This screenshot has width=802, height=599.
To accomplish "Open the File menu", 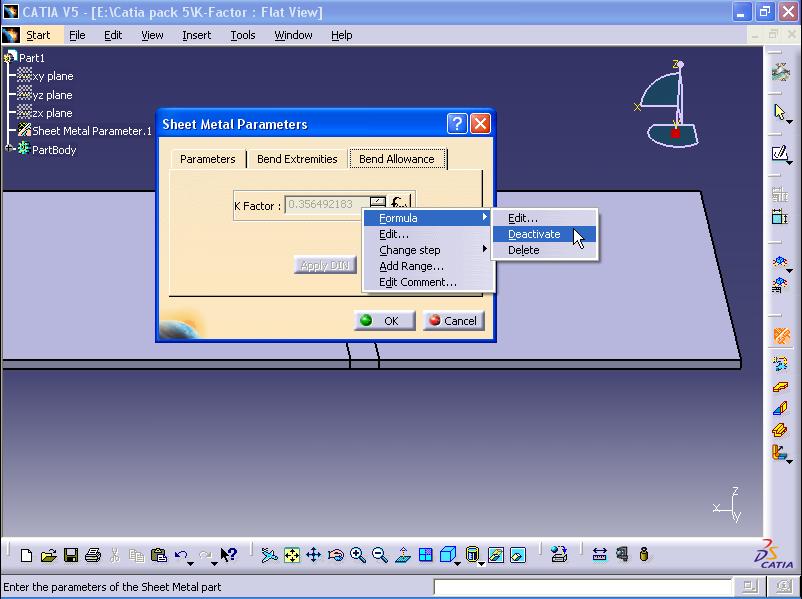I will tap(77, 35).
